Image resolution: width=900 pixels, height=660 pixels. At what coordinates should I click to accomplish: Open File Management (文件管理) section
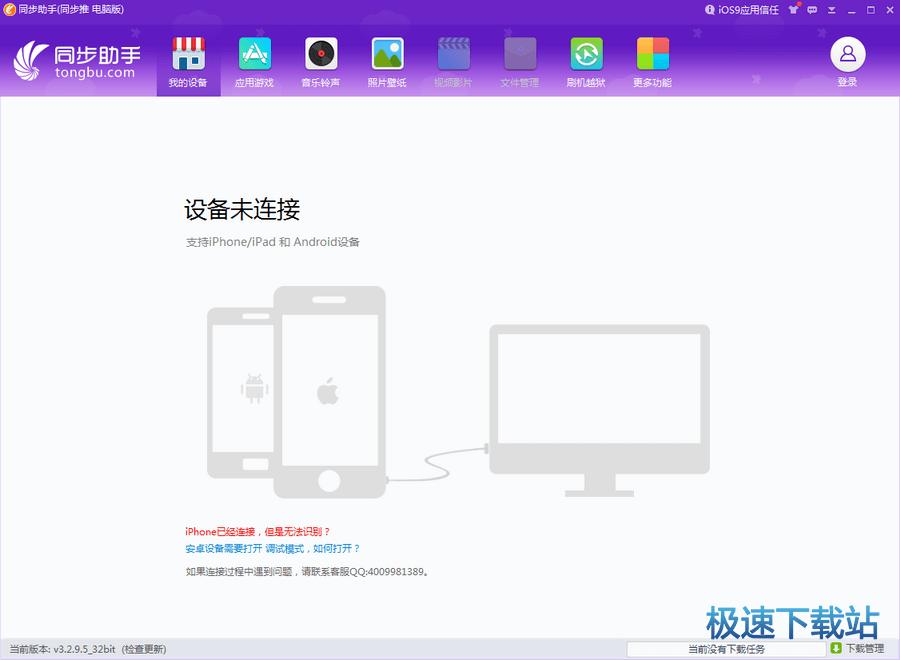(x=519, y=62)
